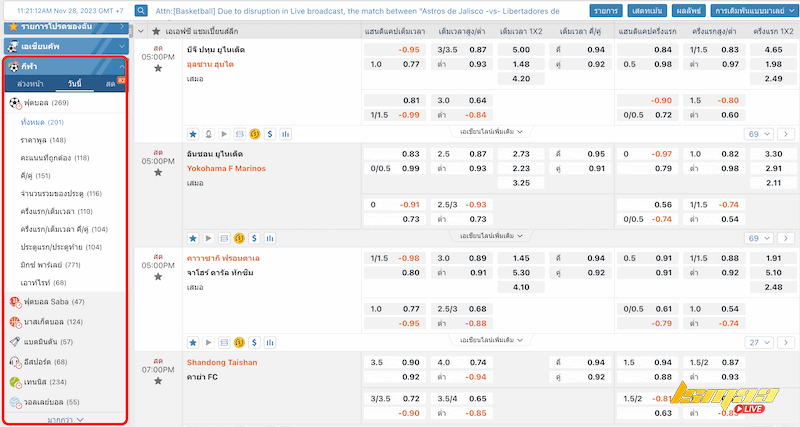Expand the รายการโปรดของฉัน favorites panel
800x427 pixels.
pyautogui.click(x=66, y=27)
